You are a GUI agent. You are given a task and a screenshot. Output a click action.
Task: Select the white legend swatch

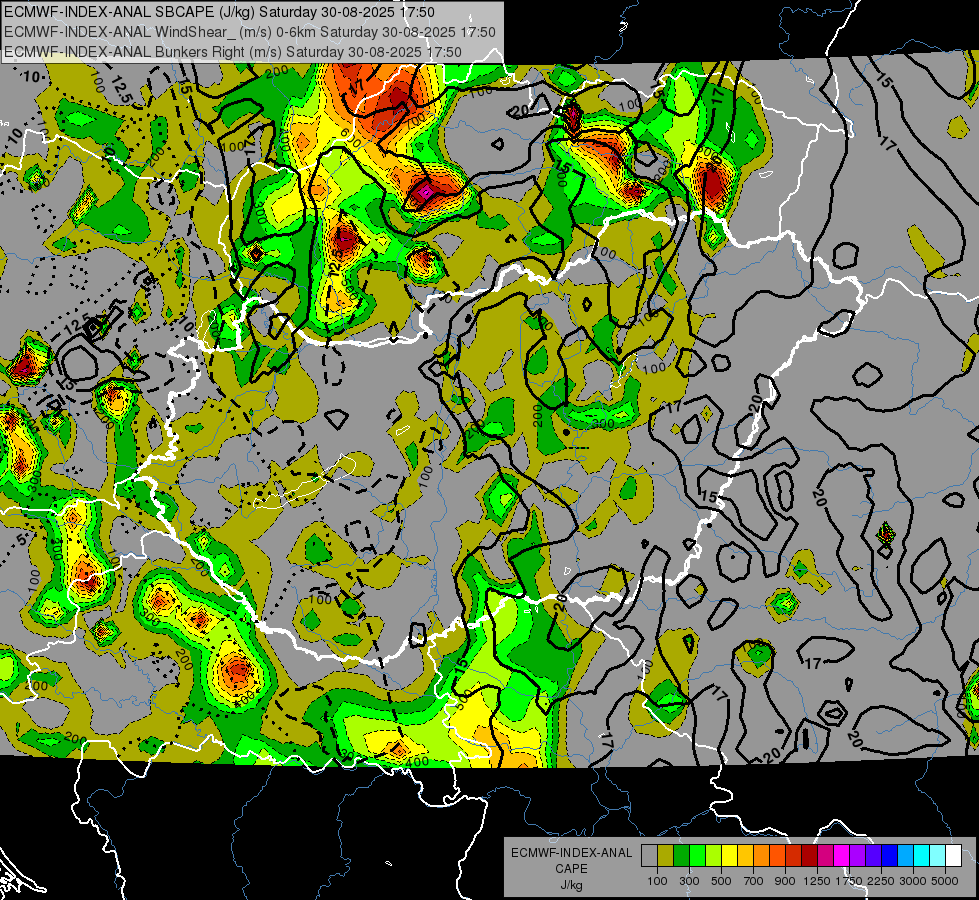click(x=953, y=855)
